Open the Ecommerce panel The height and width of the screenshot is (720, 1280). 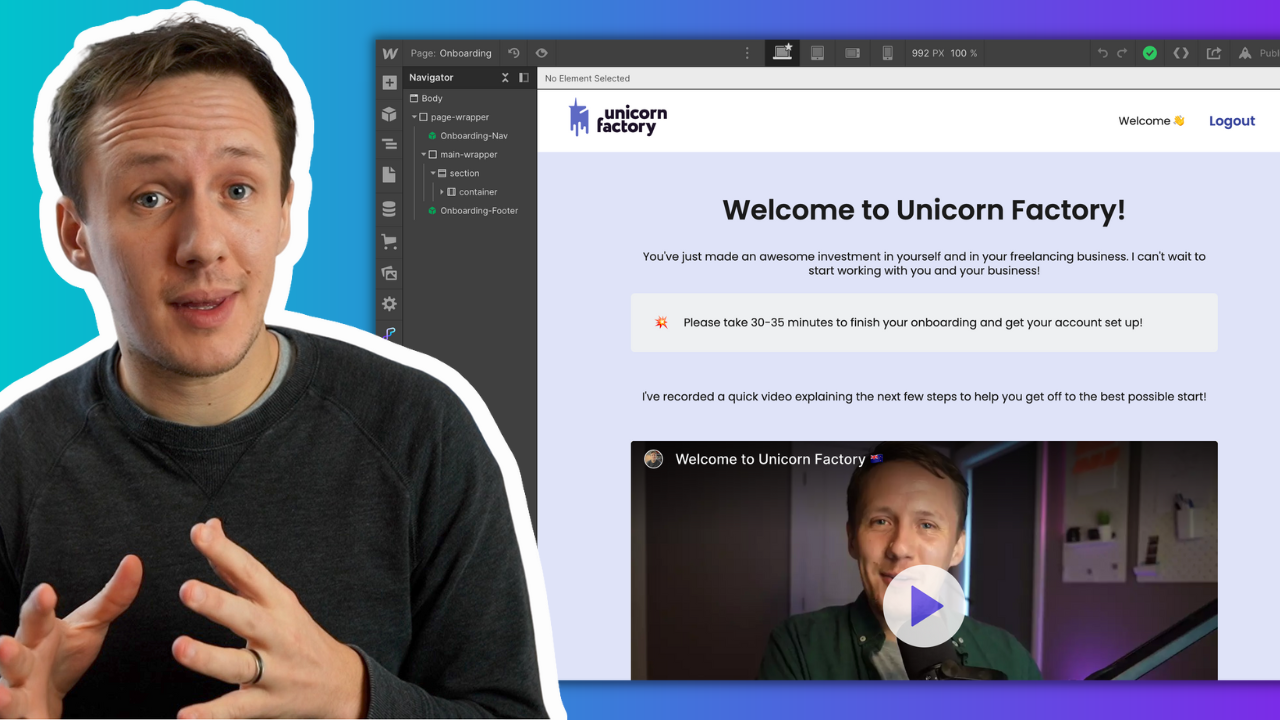click(x=389, y=241)
